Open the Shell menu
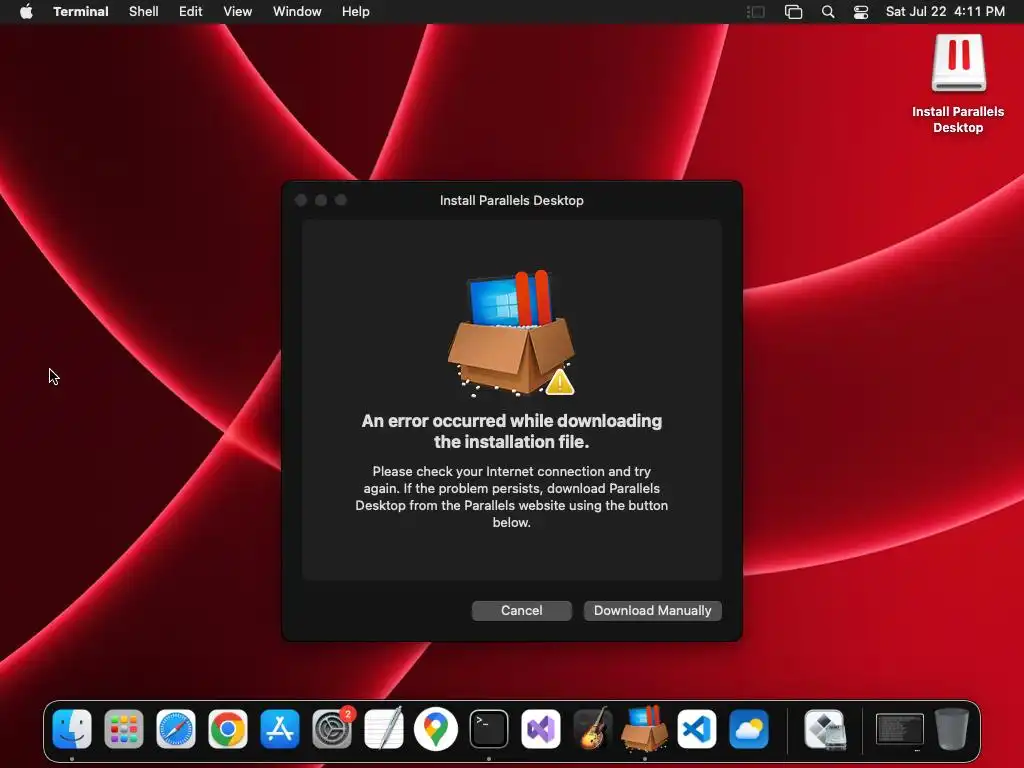The height and width of the screenshot is (768, 1024). point(144,12)
